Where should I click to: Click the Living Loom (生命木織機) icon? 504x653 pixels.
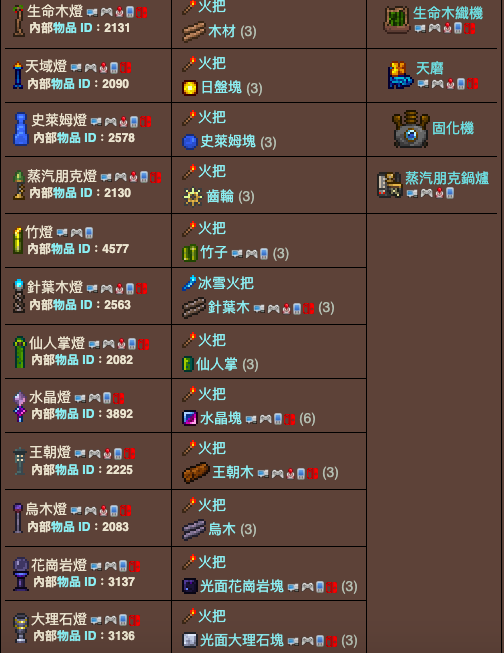396,20
